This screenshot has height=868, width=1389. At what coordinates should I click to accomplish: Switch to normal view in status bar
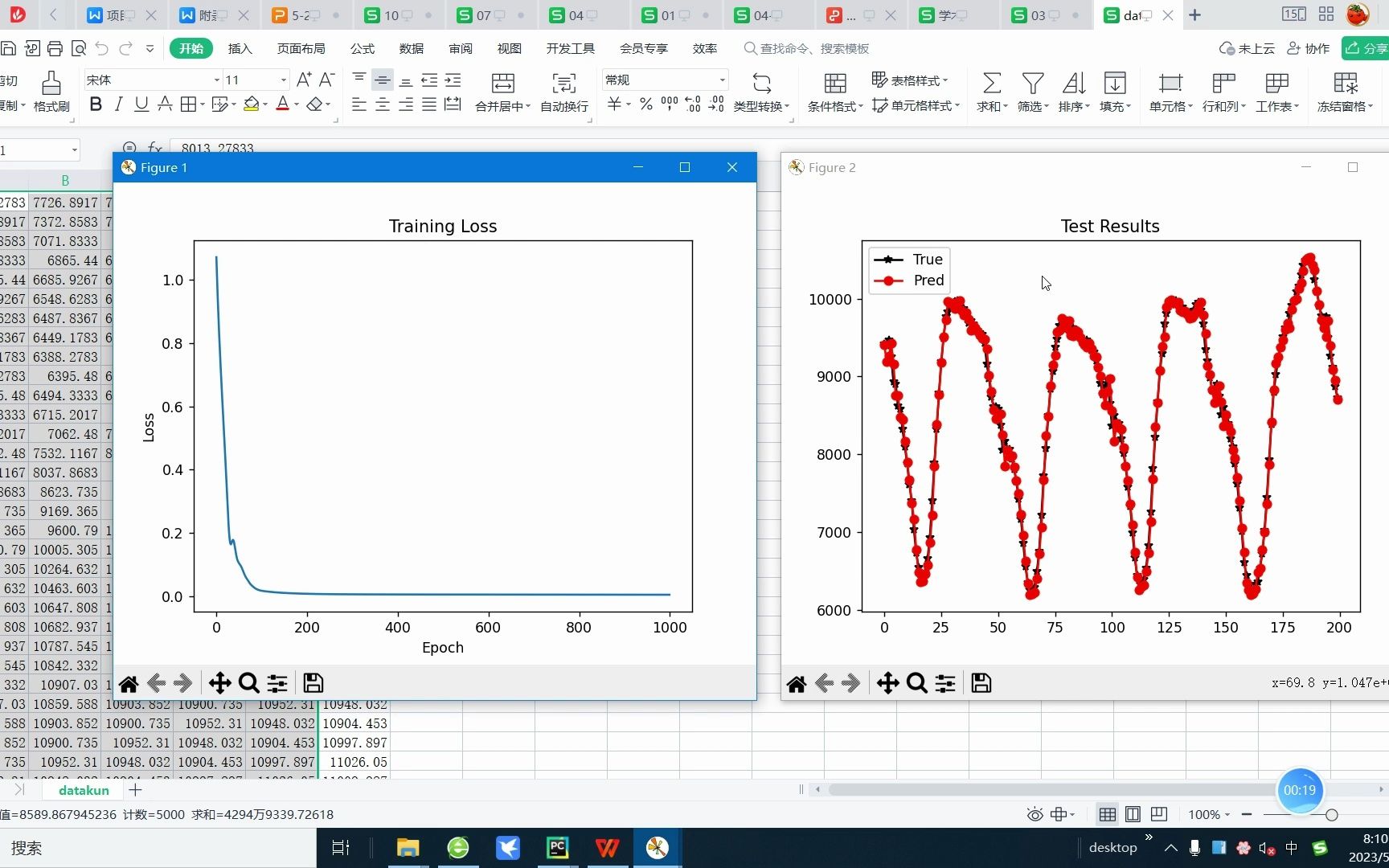(x=1107, y=815)
